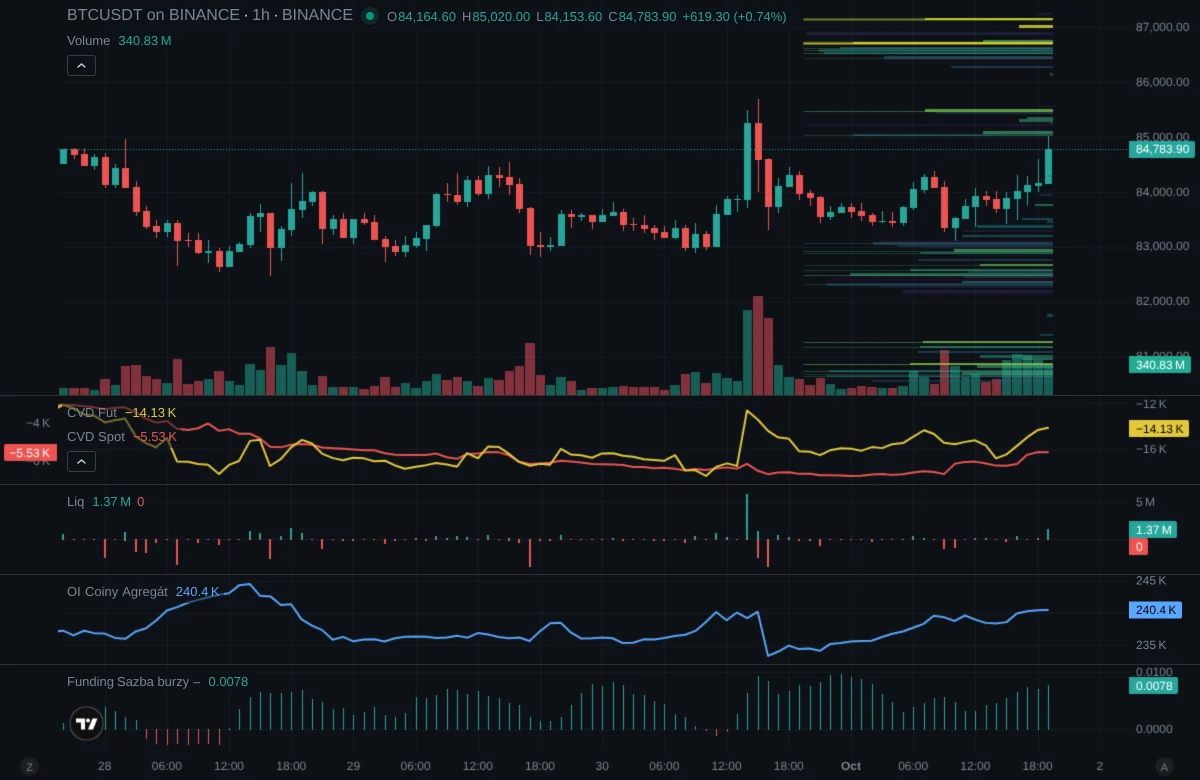
Task: Click the 30 date label on the time axis
Action: (602, 766)
